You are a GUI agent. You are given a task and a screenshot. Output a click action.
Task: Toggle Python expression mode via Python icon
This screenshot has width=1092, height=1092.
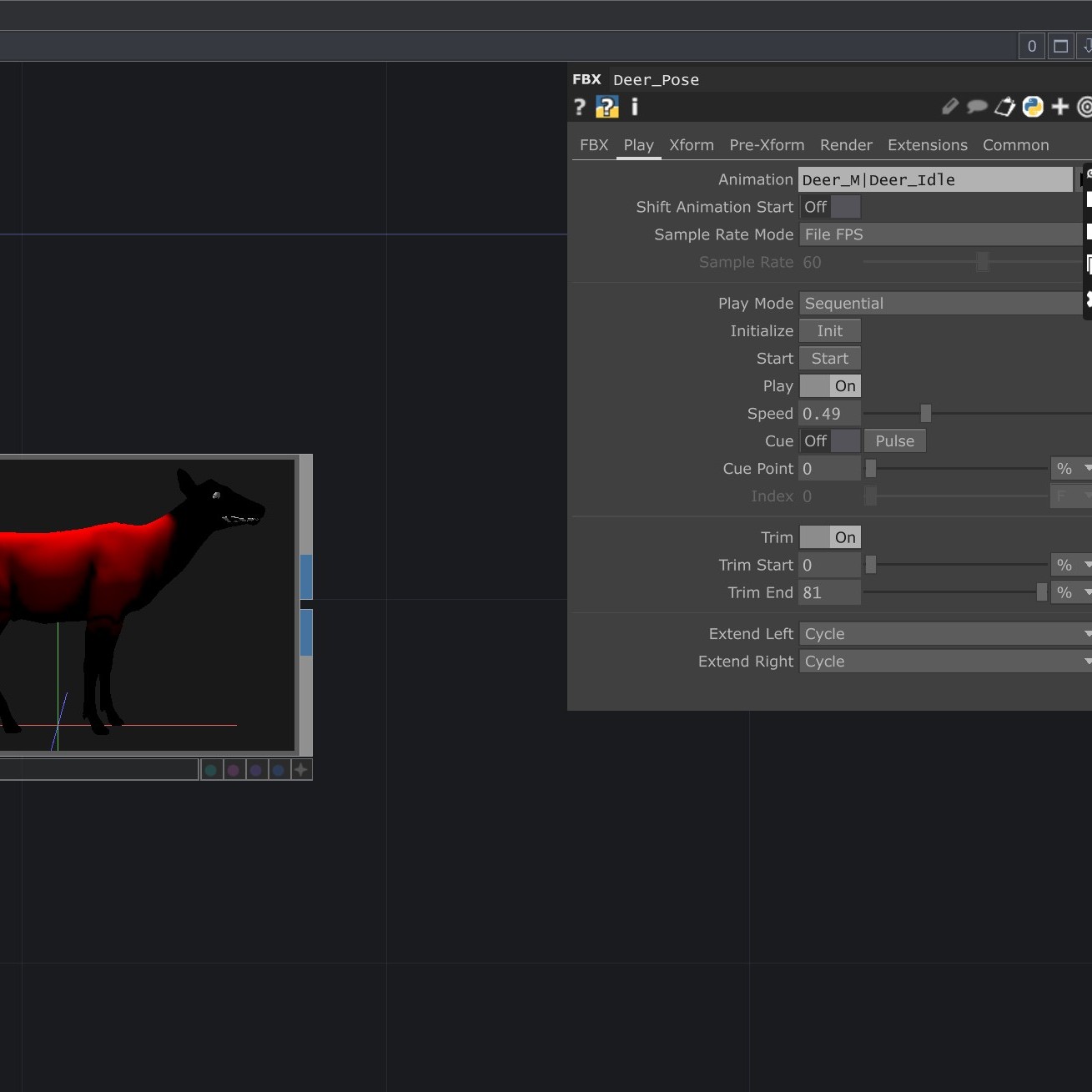point(1032,107)
